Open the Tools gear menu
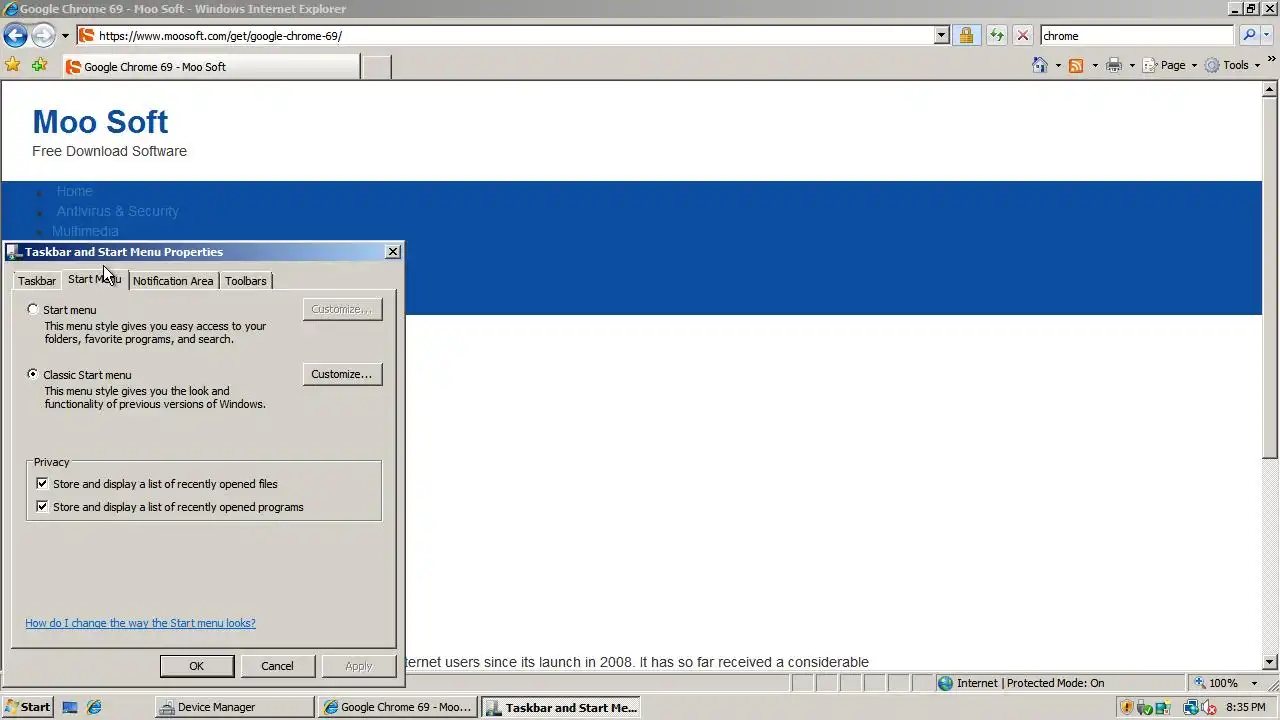Viewport: 1280px width, 720px height. (1232, 65)
